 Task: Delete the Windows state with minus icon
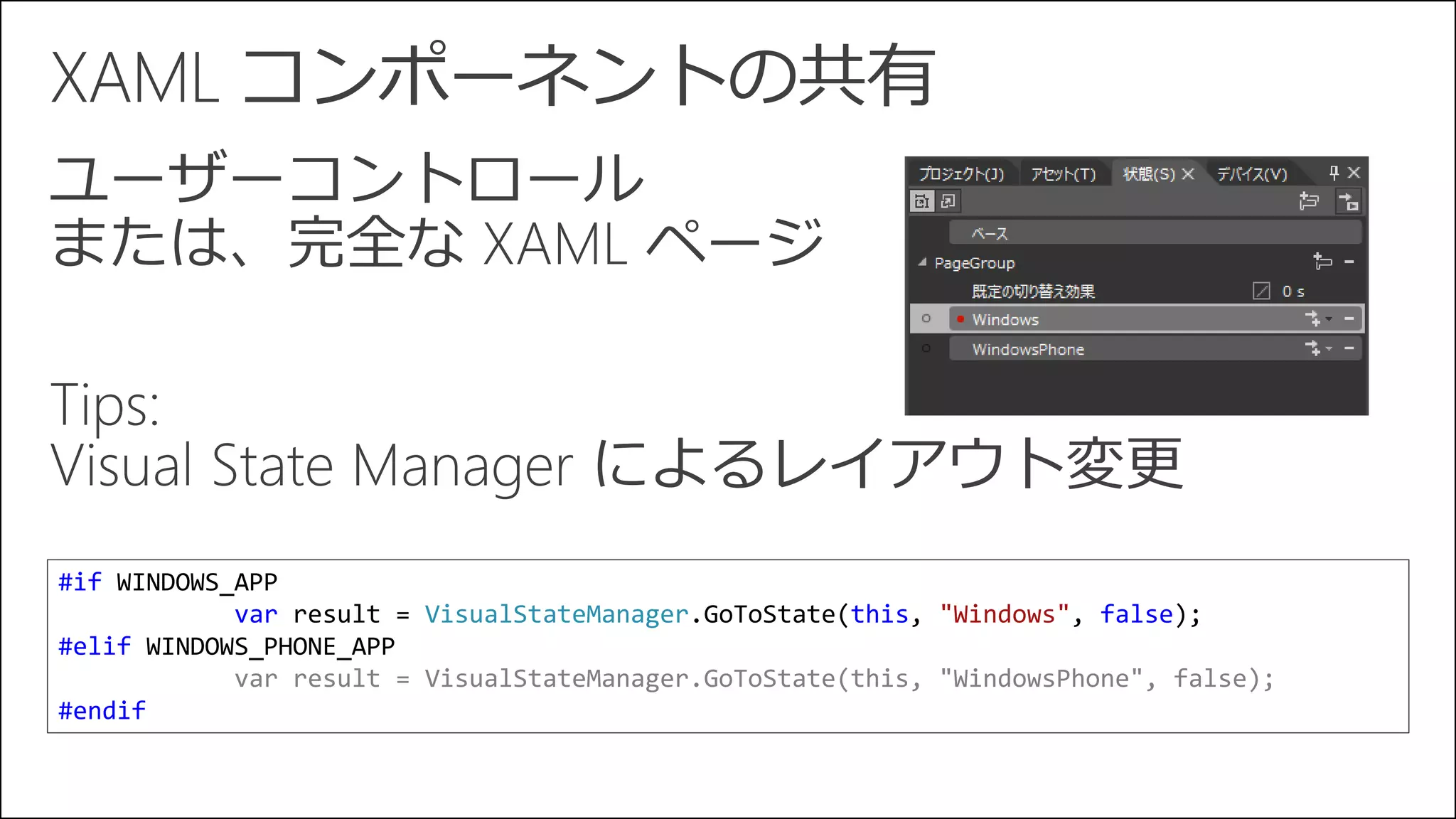[1349, 319]
